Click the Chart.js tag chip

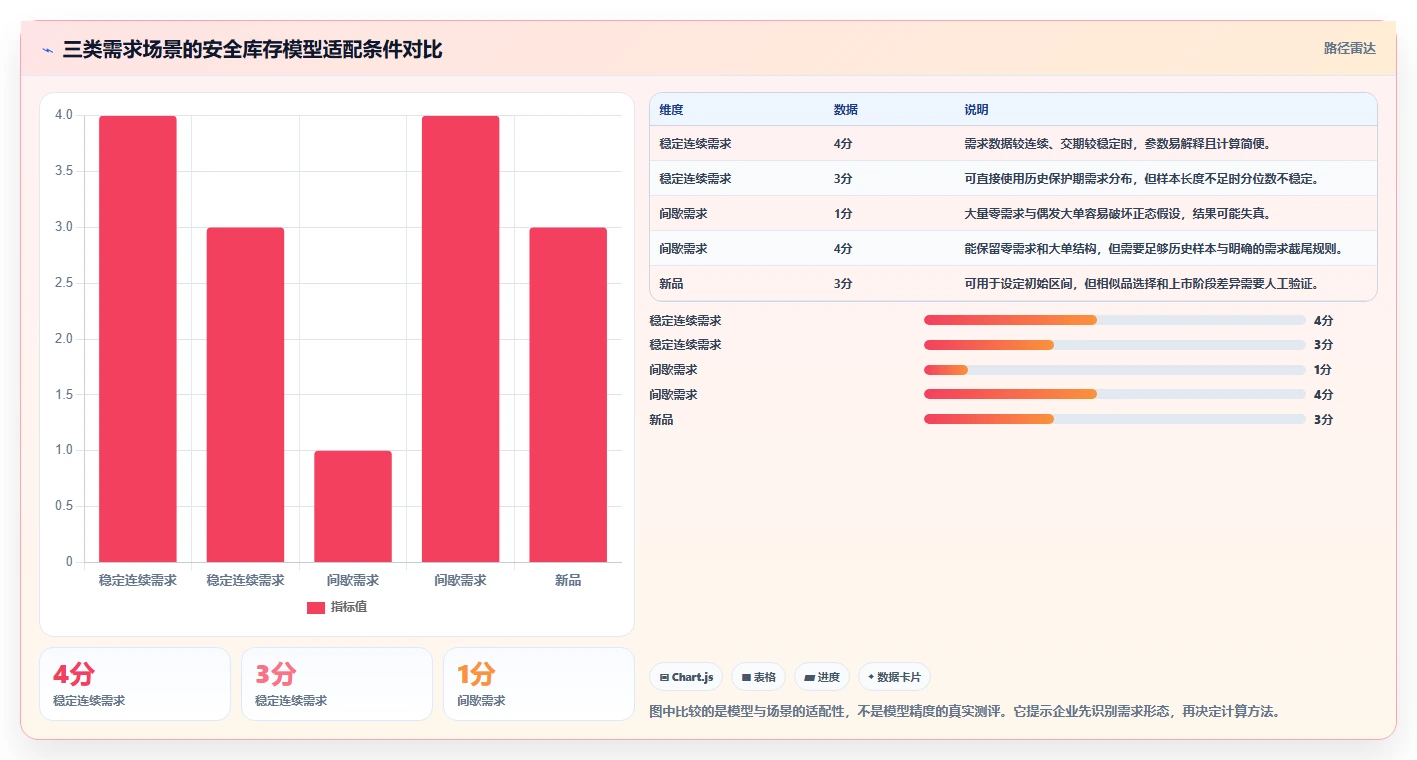(686, 677)
